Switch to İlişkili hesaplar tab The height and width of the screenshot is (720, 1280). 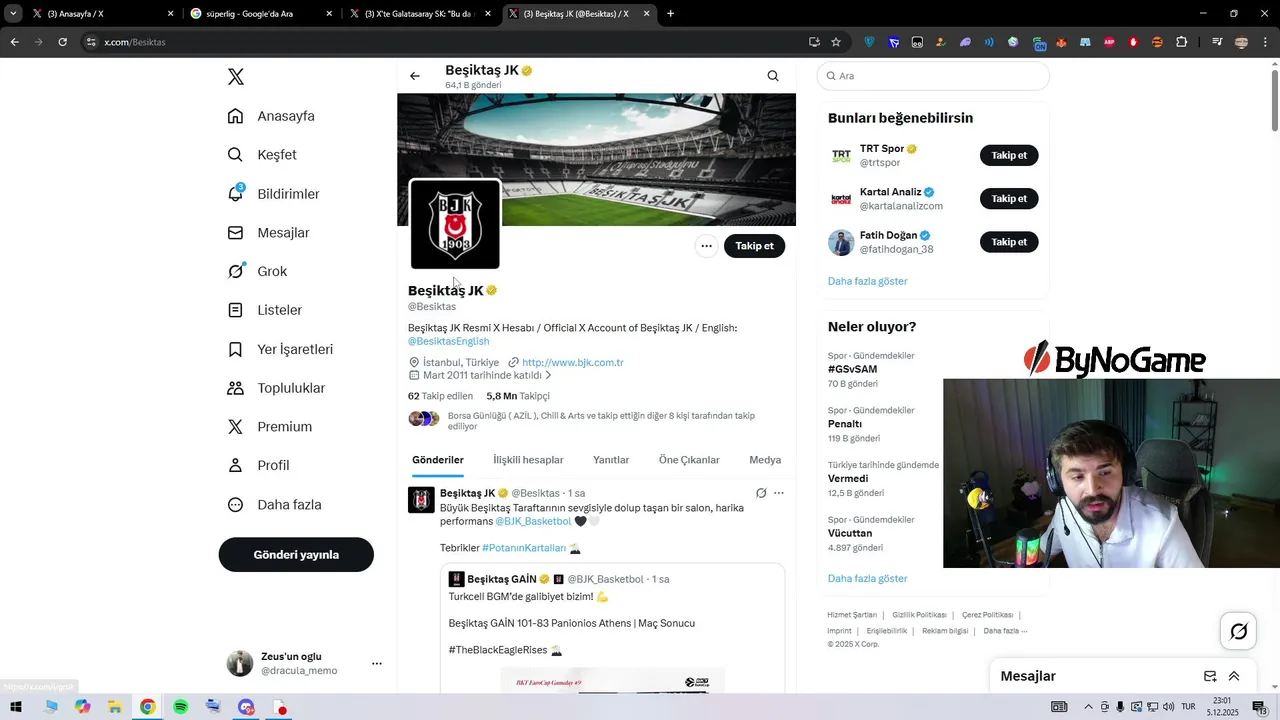[x=528, y=460]
